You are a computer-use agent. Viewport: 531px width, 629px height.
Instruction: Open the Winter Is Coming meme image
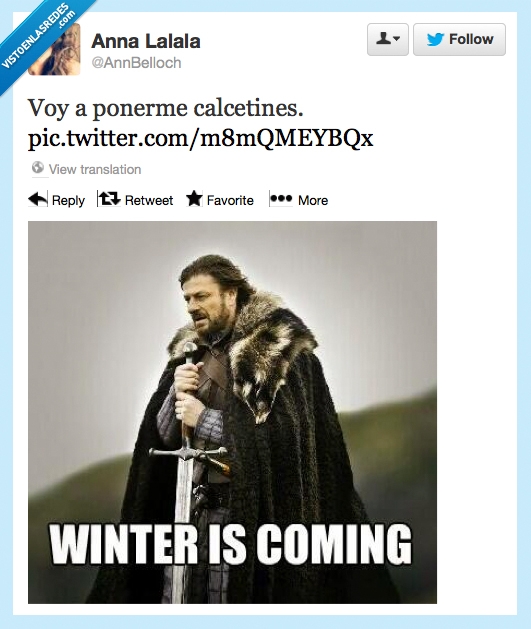pos(232,412)
